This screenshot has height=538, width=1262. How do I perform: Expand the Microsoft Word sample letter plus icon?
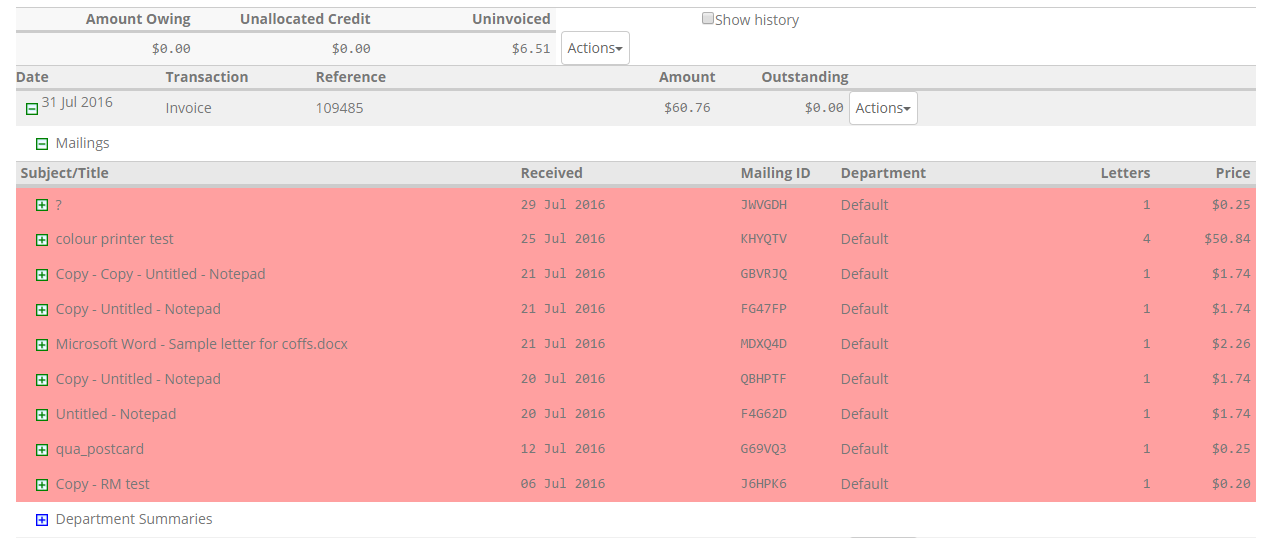click(42, 345)
